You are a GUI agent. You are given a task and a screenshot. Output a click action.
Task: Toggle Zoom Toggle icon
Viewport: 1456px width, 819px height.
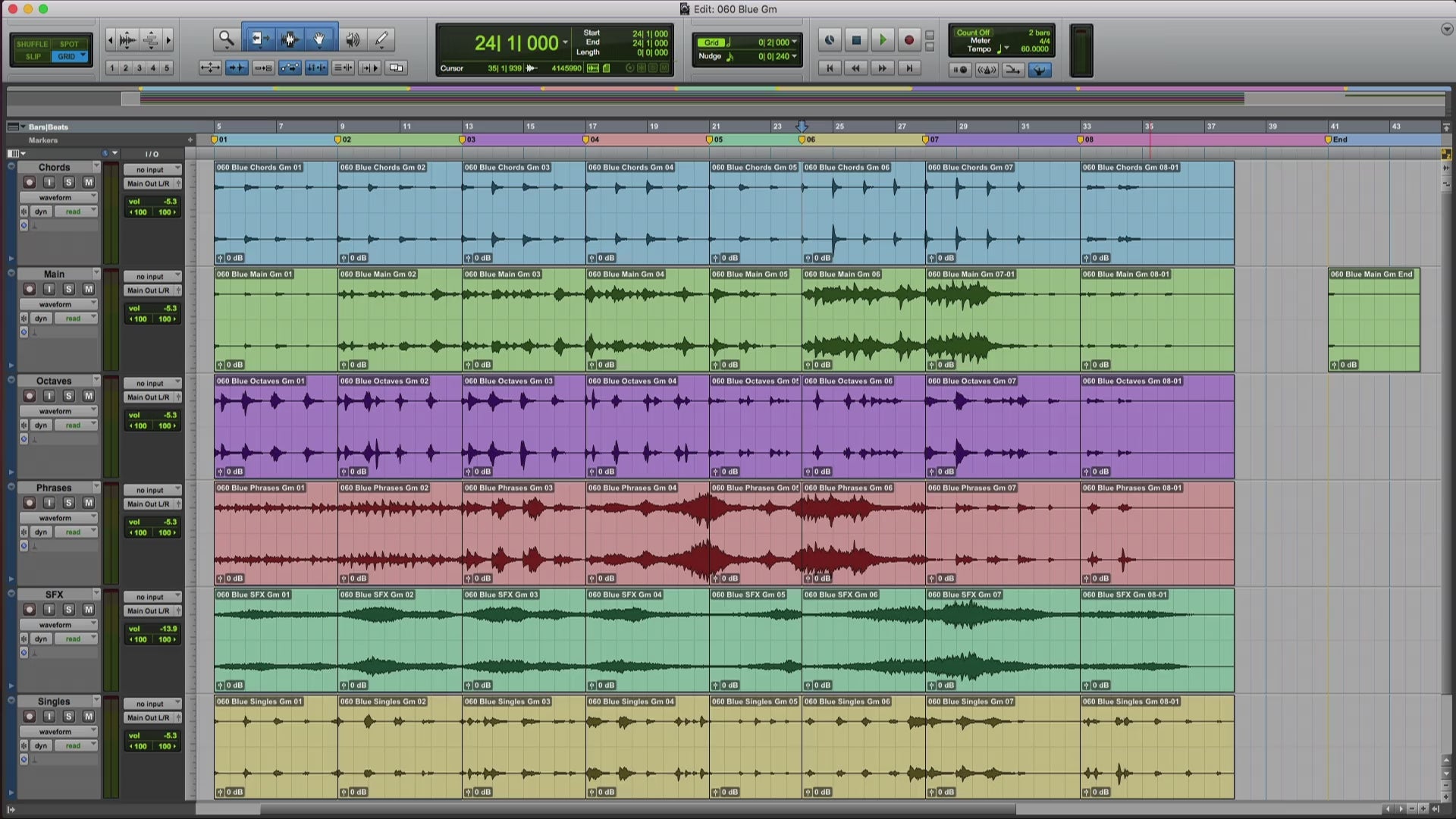coord(210,68)
